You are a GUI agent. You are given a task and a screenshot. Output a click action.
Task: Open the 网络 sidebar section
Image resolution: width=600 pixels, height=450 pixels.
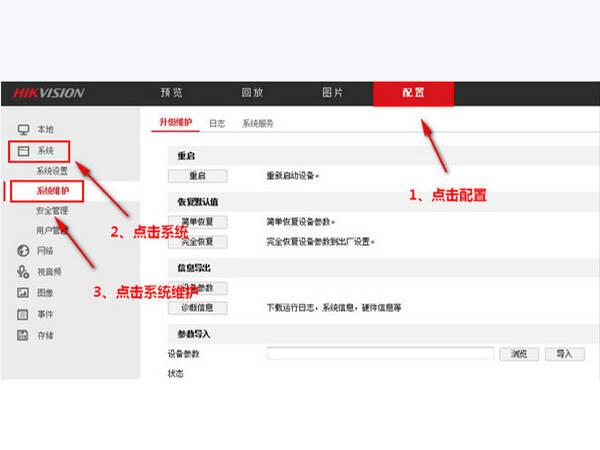[45, 251]
